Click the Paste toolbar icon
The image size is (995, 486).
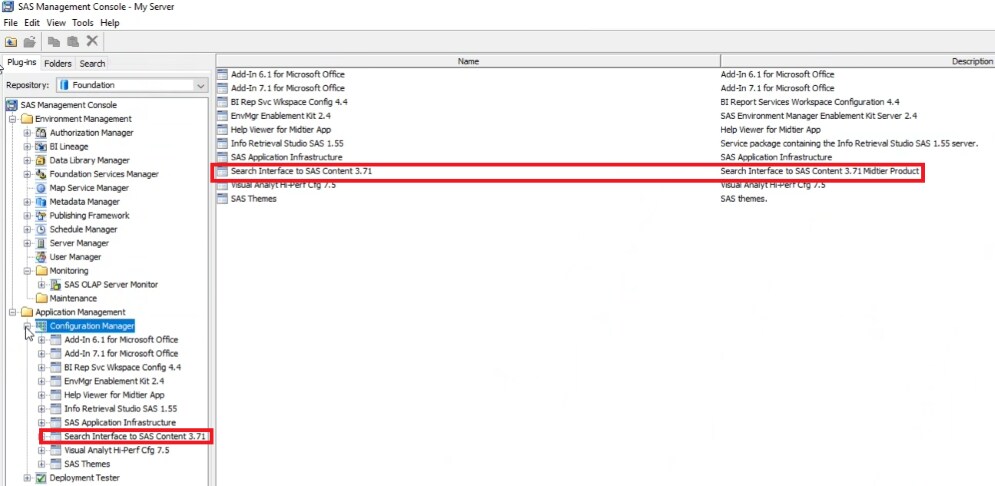tap(73, 42)
